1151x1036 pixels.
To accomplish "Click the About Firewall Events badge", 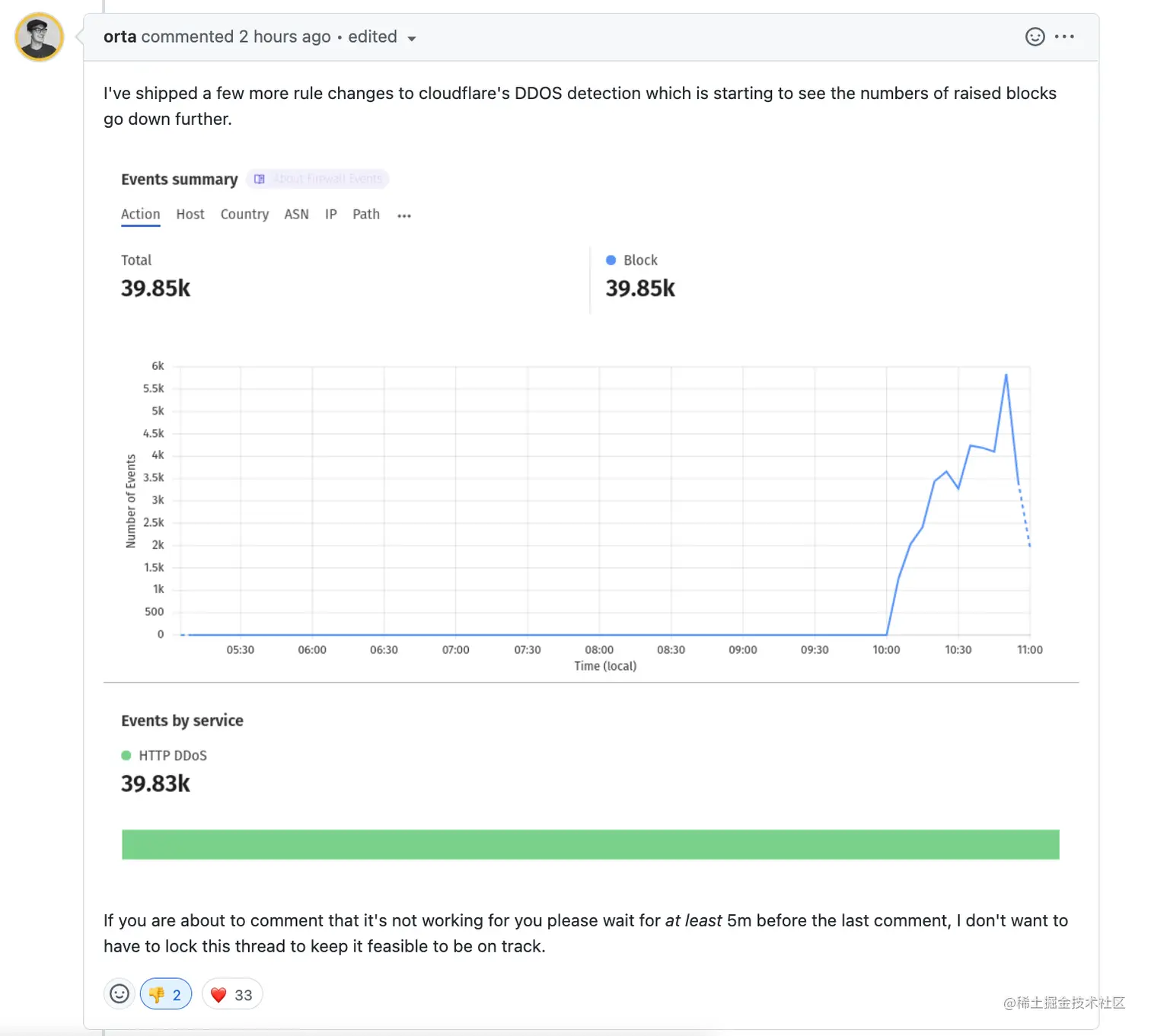I will coord(317,179).
